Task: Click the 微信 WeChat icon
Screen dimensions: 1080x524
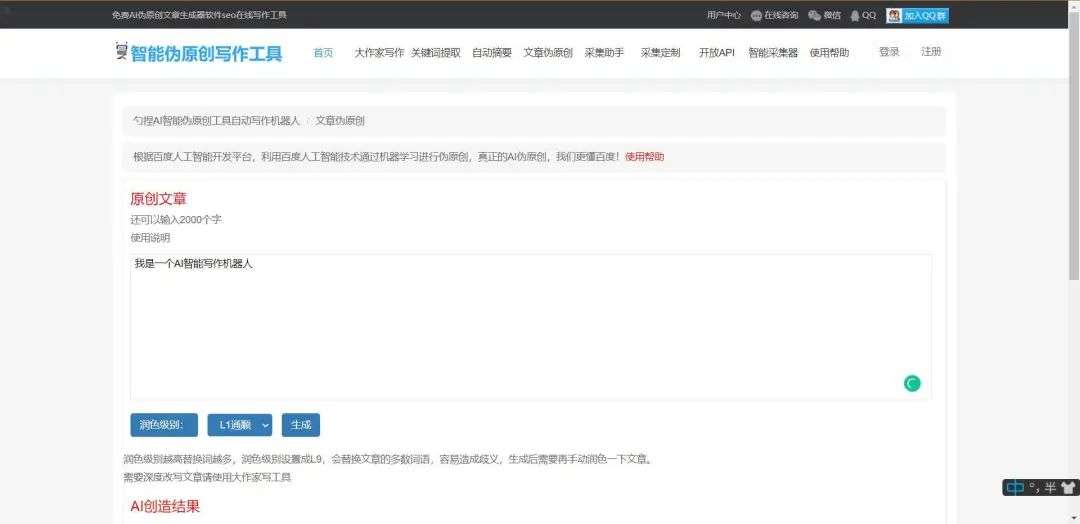Action: pos(814,15)
